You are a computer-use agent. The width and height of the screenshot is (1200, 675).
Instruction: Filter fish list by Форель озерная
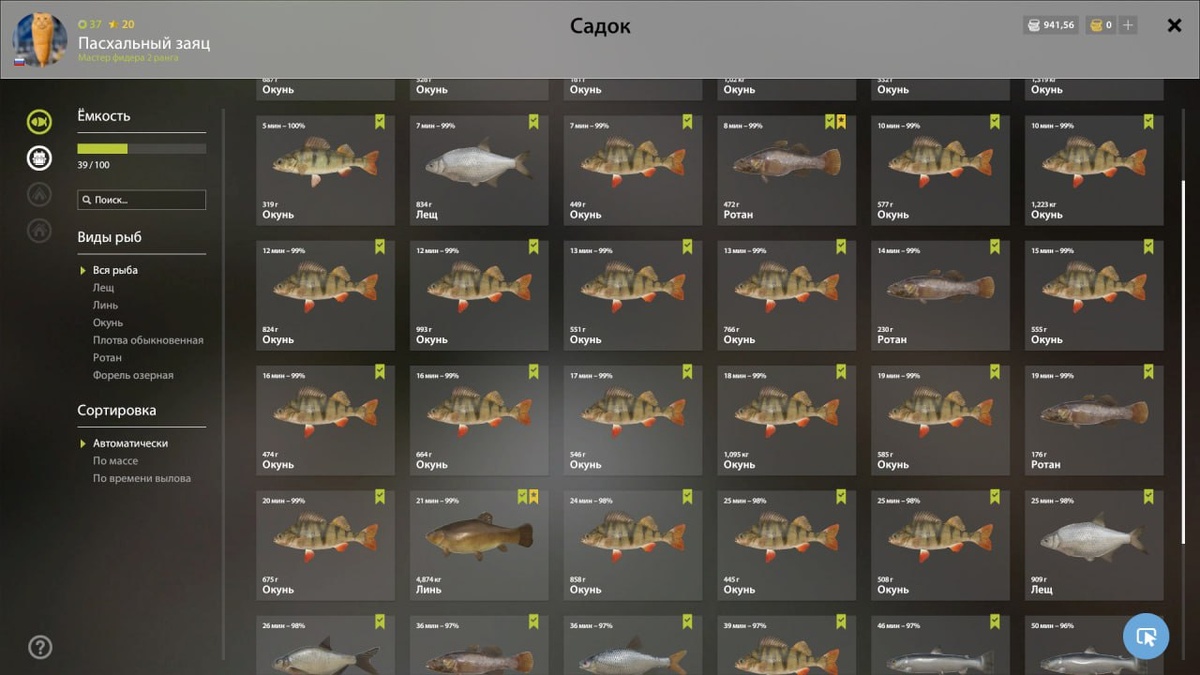click(133, 375)
